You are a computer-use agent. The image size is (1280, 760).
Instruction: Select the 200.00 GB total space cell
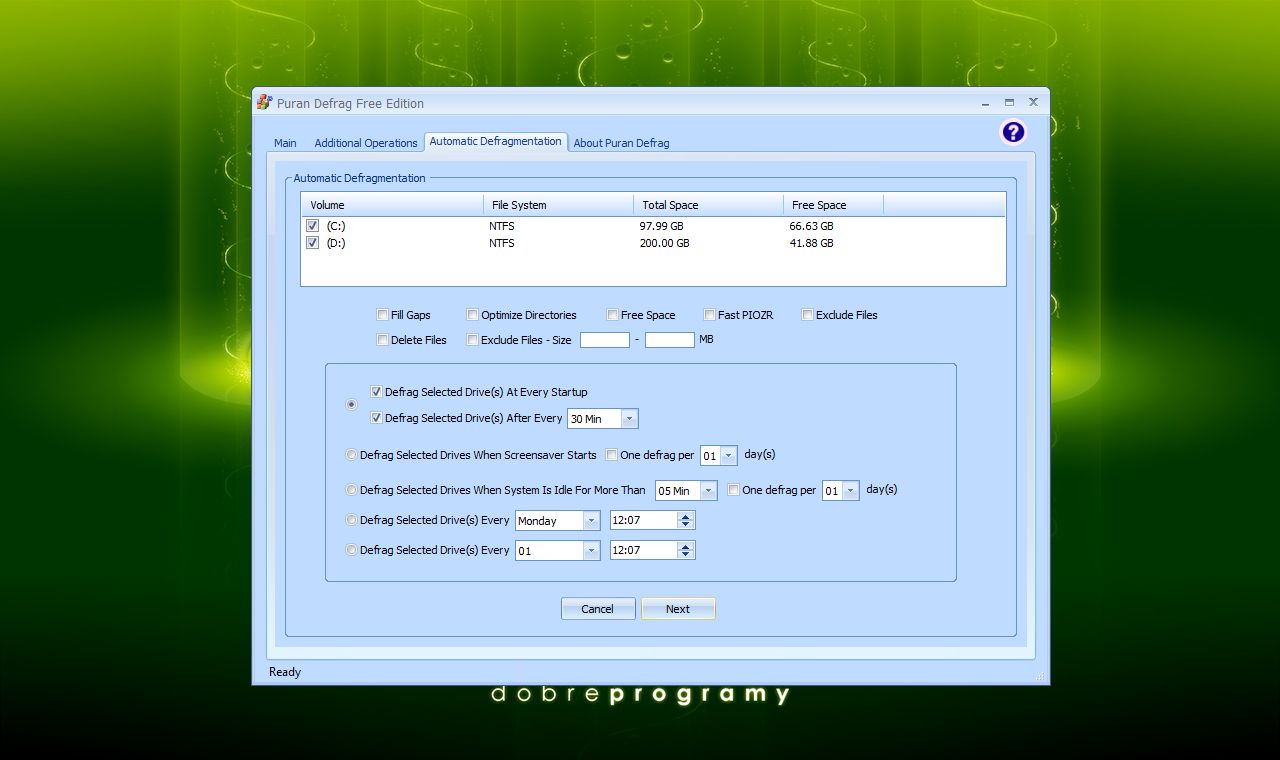[x=665, y=243]
